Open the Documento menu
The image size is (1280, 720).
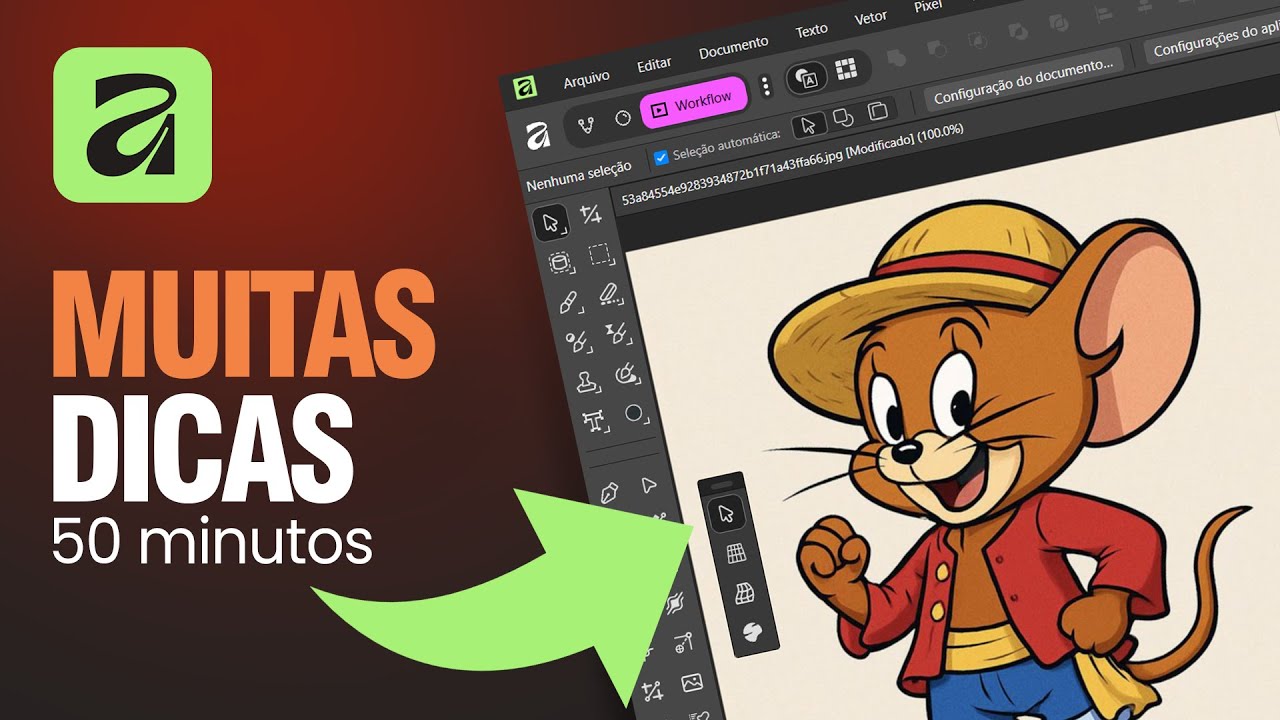[x=734, y=47]
